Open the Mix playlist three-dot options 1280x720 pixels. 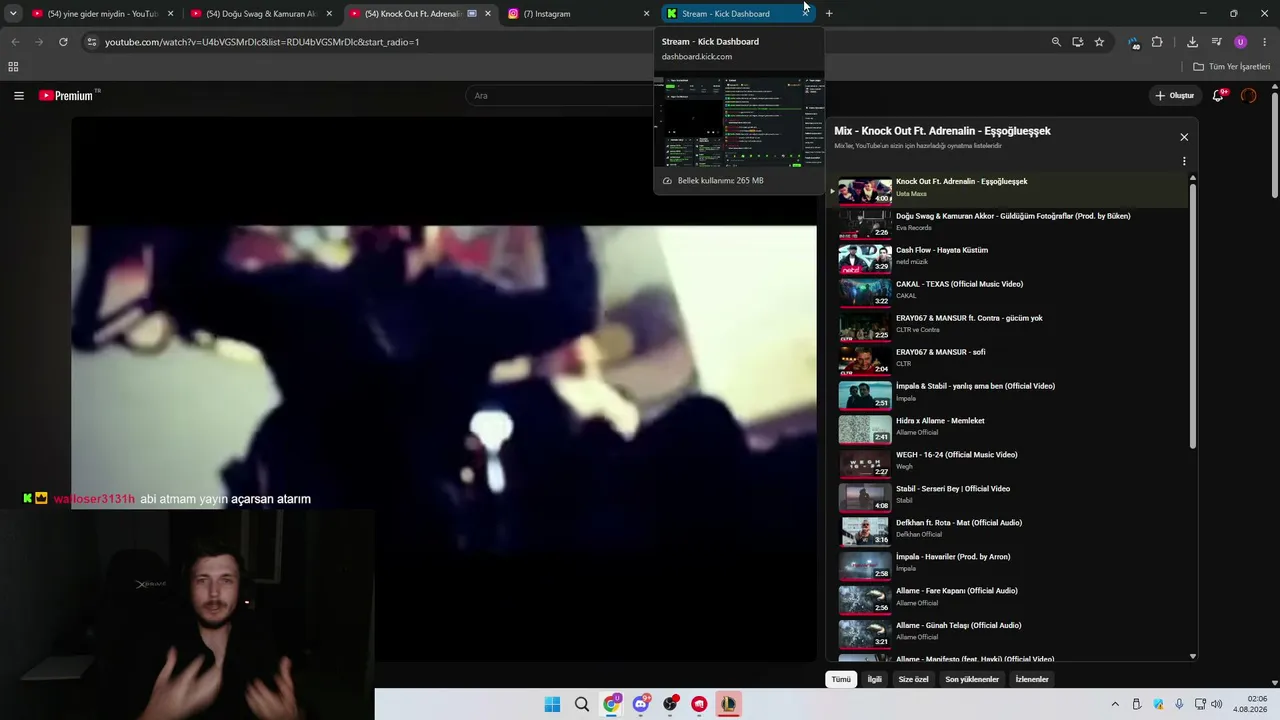pyautogui.click(x=1184, y=161)
